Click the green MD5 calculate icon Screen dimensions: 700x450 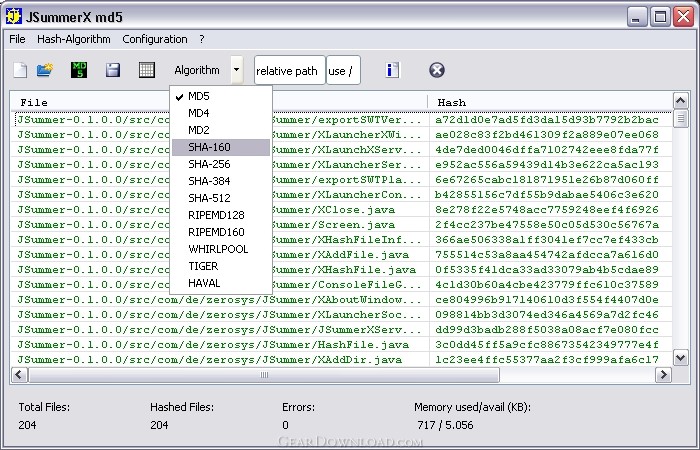coord(79,70)
